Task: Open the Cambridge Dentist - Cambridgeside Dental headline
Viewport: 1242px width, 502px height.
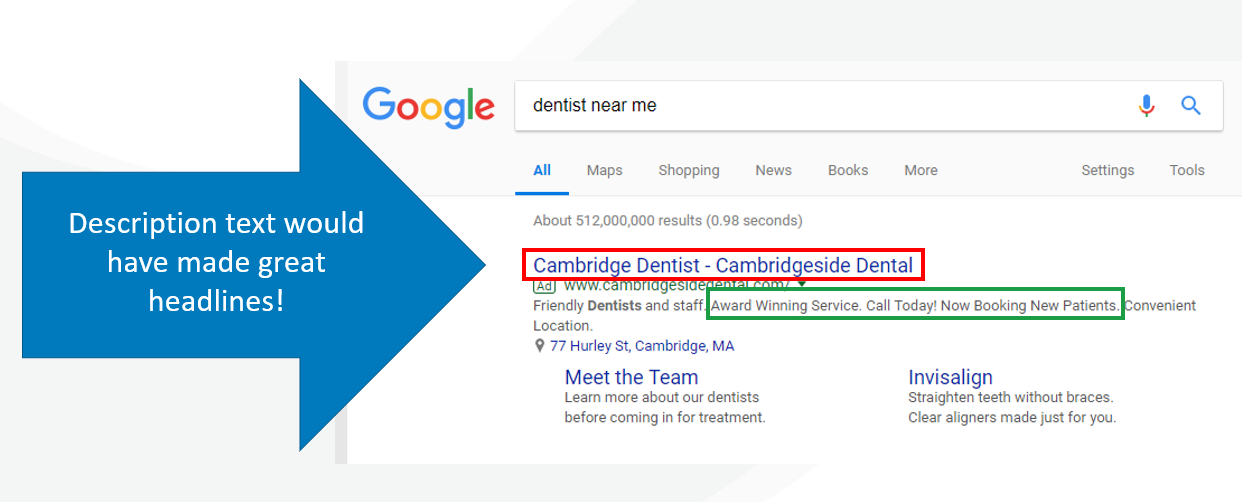Action: click(723, 265)
